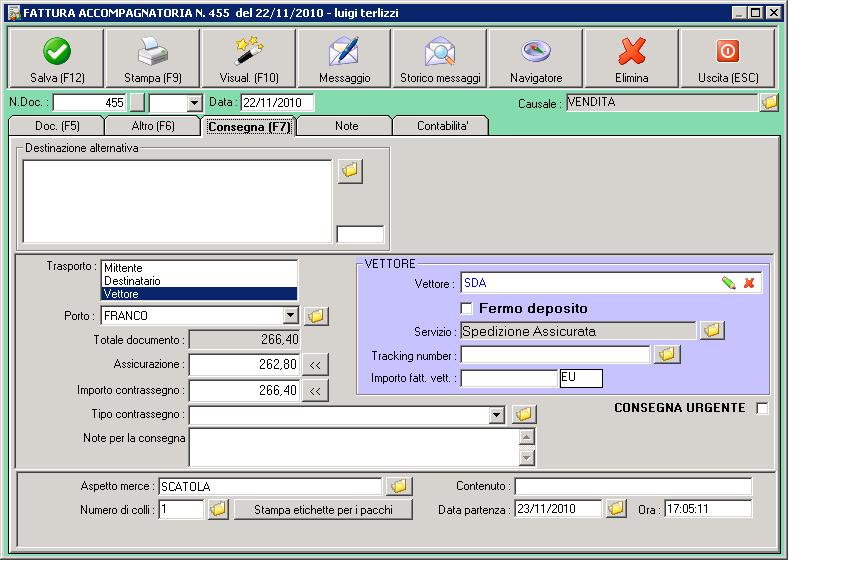Viewport: 849px width, 571px height.
Task: Select Destinatario in Trasporto list
Action: 199,281
